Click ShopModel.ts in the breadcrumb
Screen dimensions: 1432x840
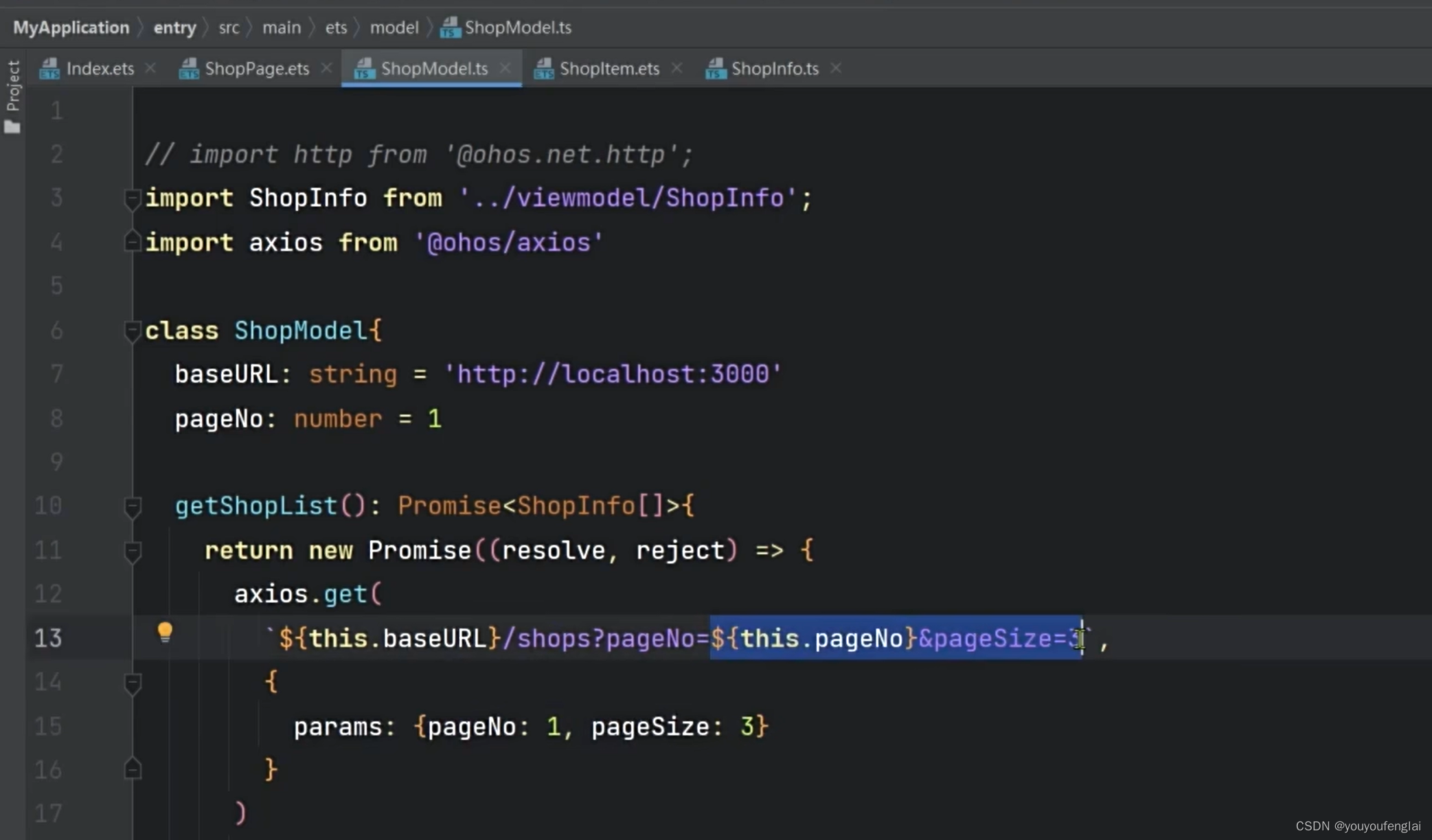click(x=518, y=27)
